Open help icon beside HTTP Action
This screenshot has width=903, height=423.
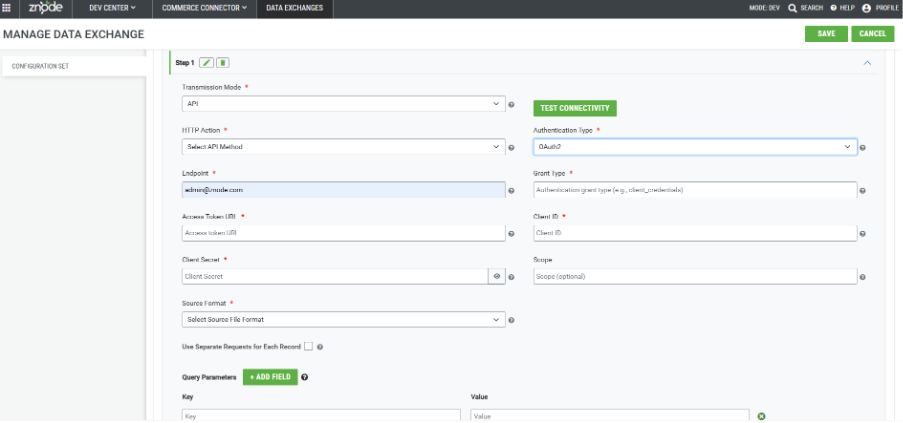tap(511, 148)
